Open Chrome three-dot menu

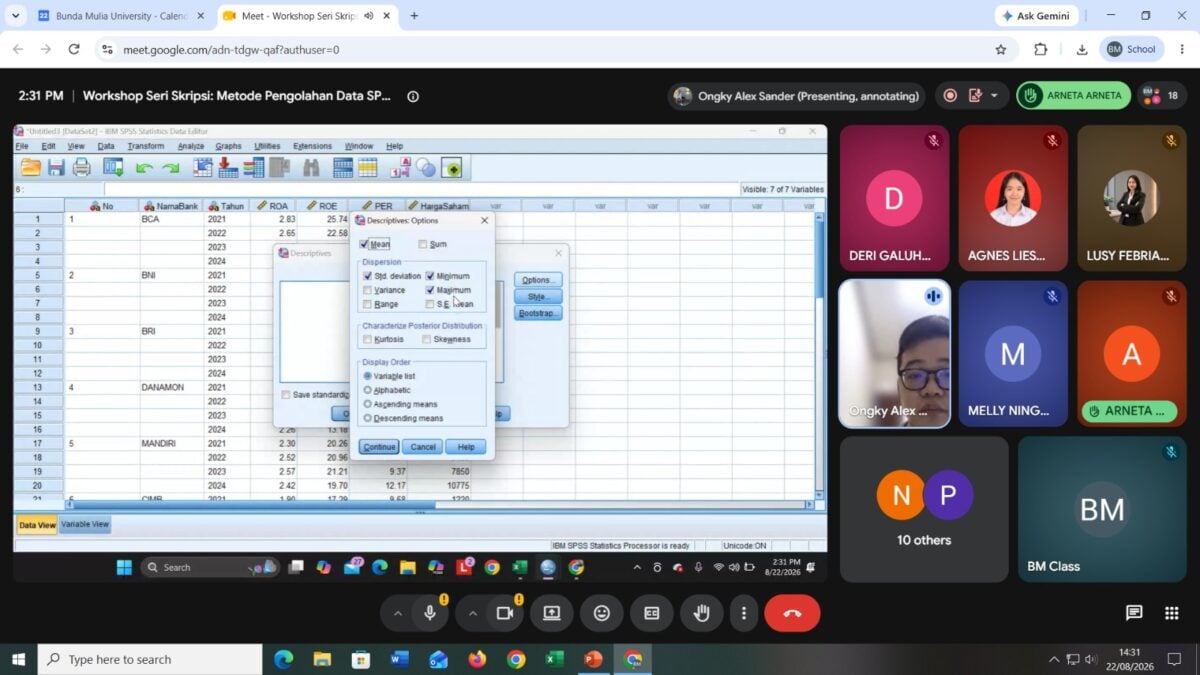(1182, 49)
